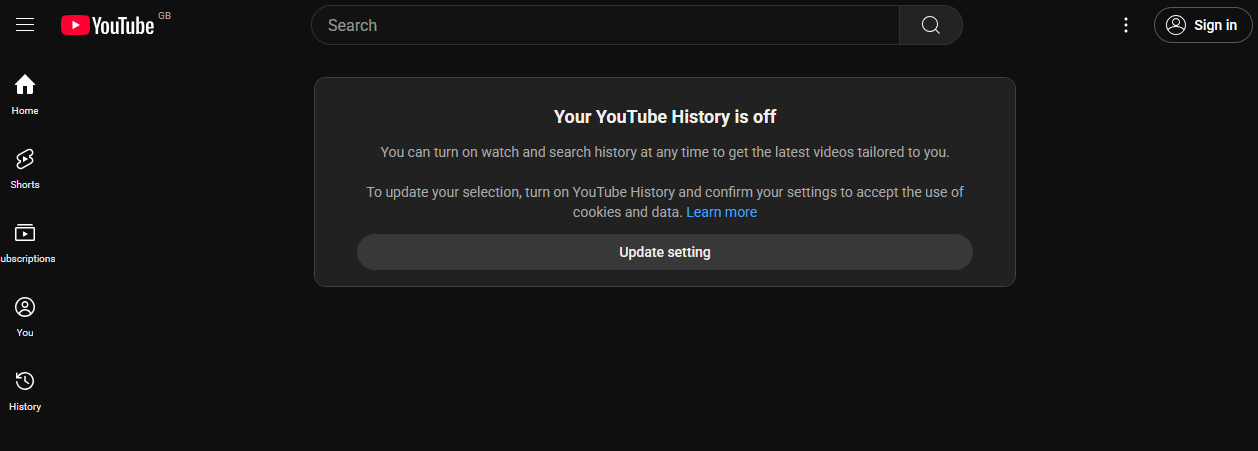Open History from the sidebar
The height and width of the screenshot is (451, 1258).
pos(25,391)
